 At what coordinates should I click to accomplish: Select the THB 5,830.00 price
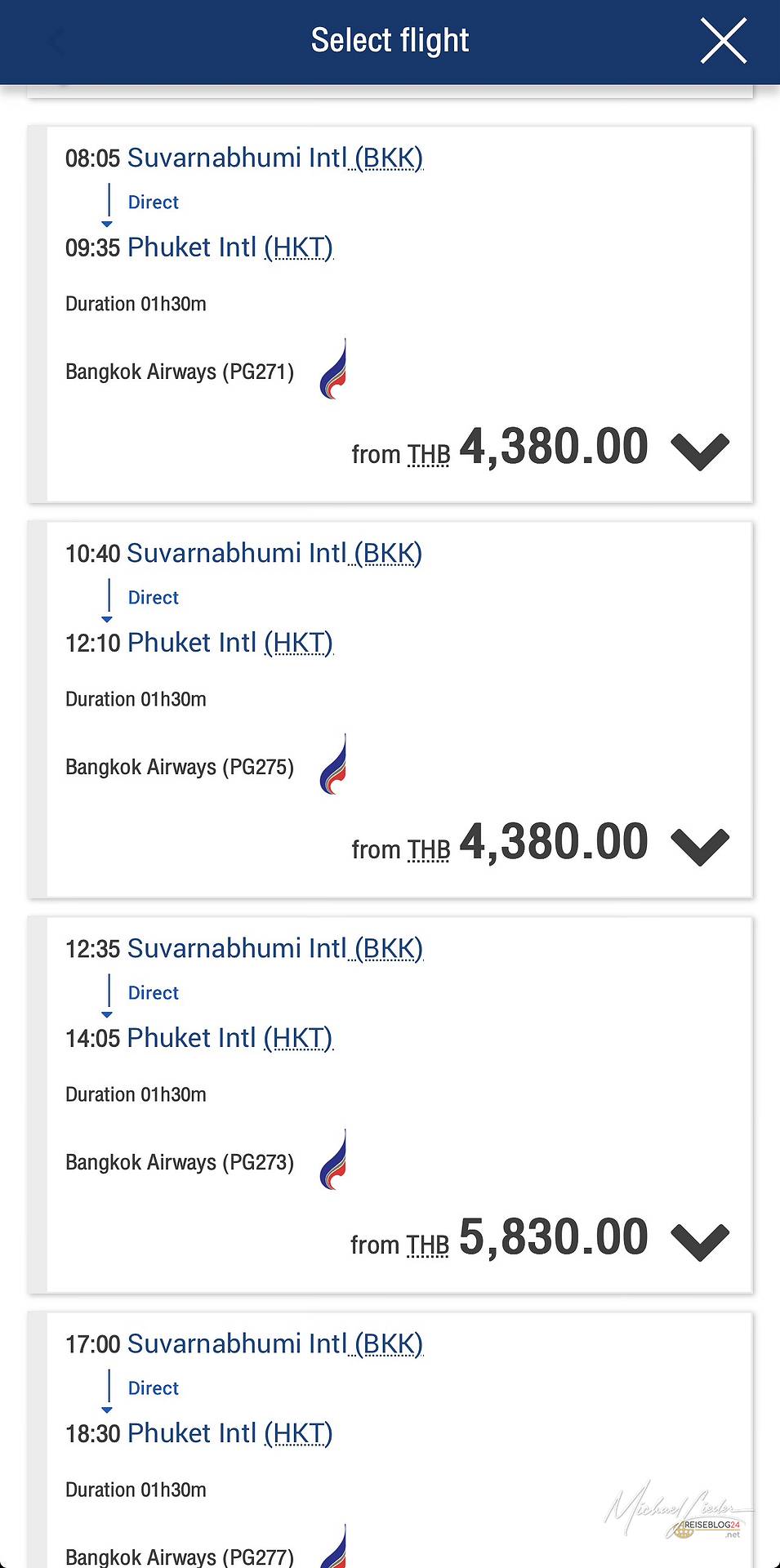tap(553, 1237)
